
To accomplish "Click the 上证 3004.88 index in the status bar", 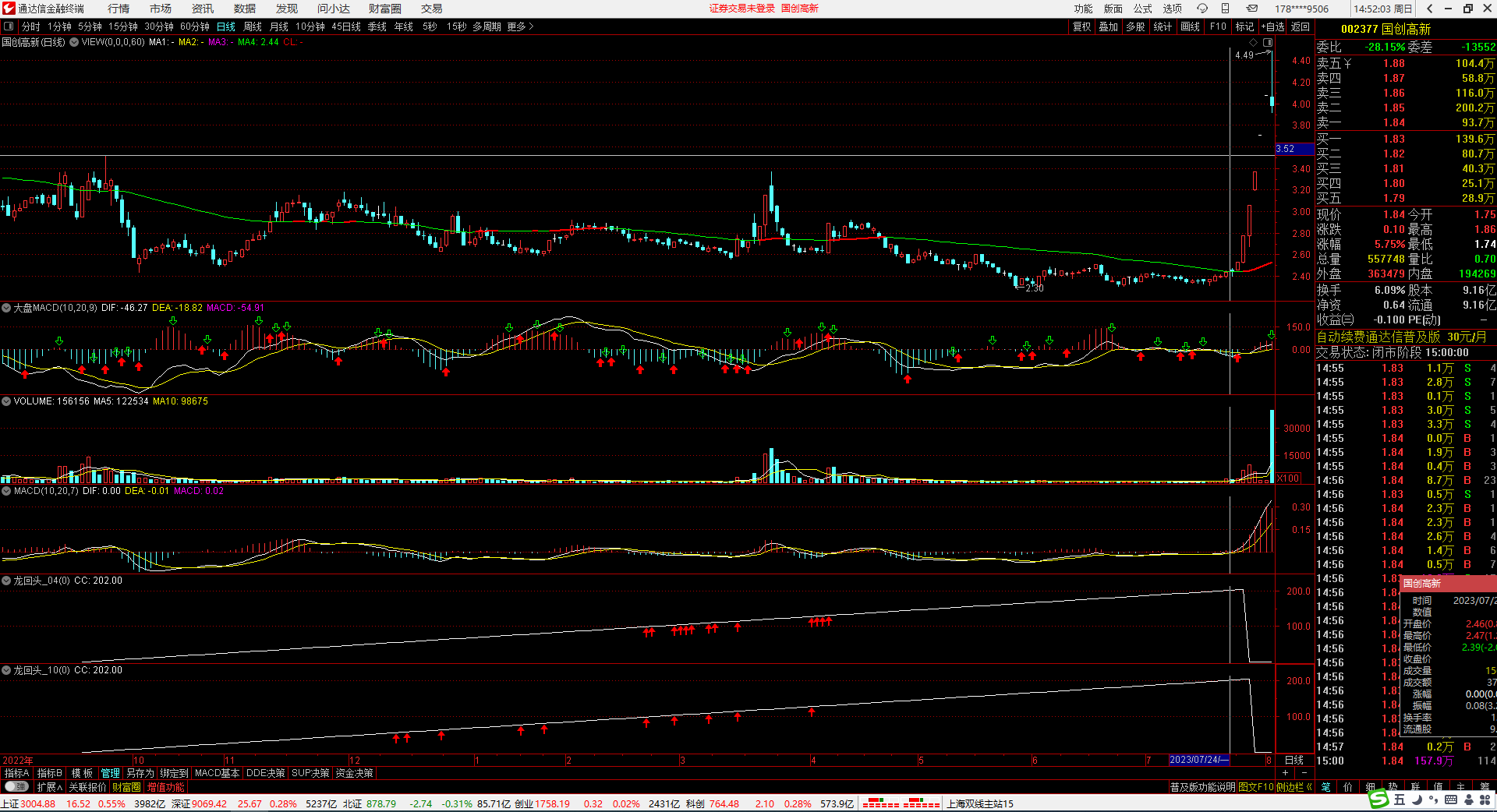I will pyautogui.click(x=29, y=803).
